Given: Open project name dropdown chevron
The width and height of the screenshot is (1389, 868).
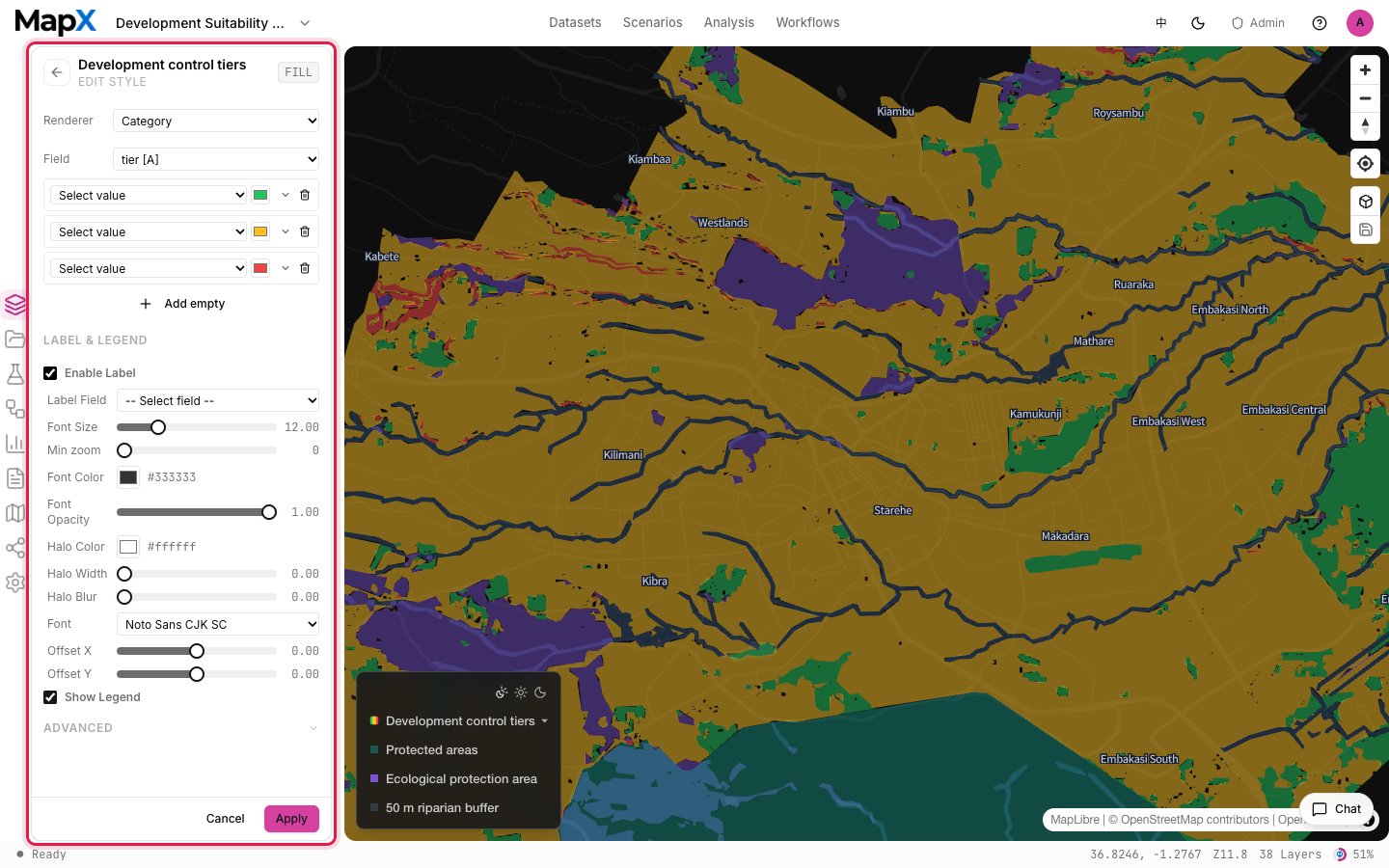Looking at the screenshot, I should [x=305, y=23].
